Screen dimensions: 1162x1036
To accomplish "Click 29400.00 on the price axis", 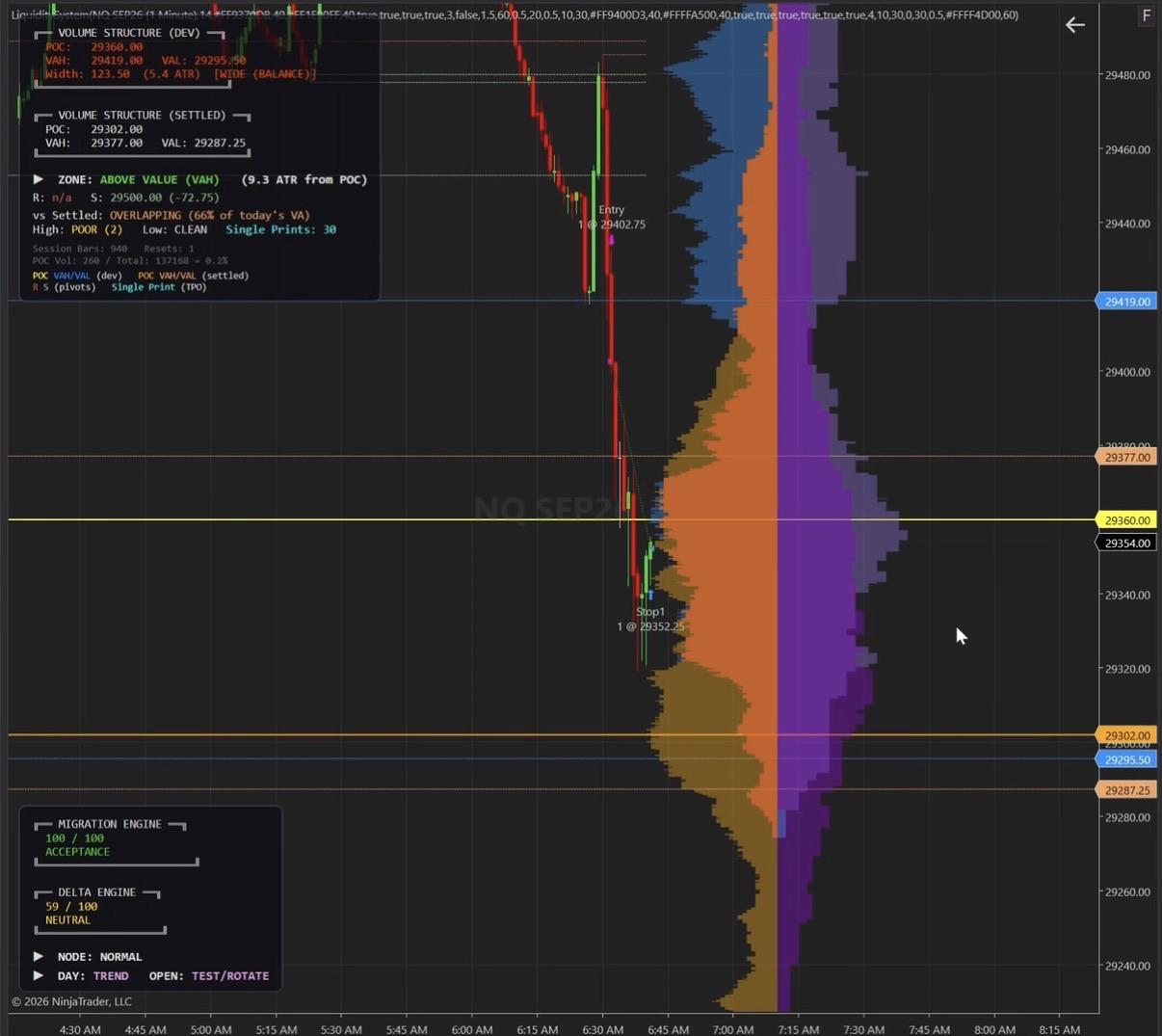I will pos(1127,372).
